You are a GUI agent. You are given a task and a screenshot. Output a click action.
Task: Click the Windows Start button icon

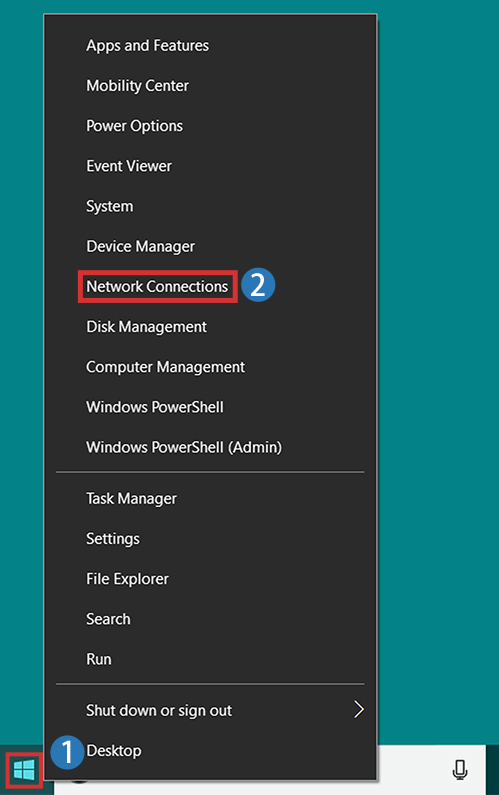[24, 770]
